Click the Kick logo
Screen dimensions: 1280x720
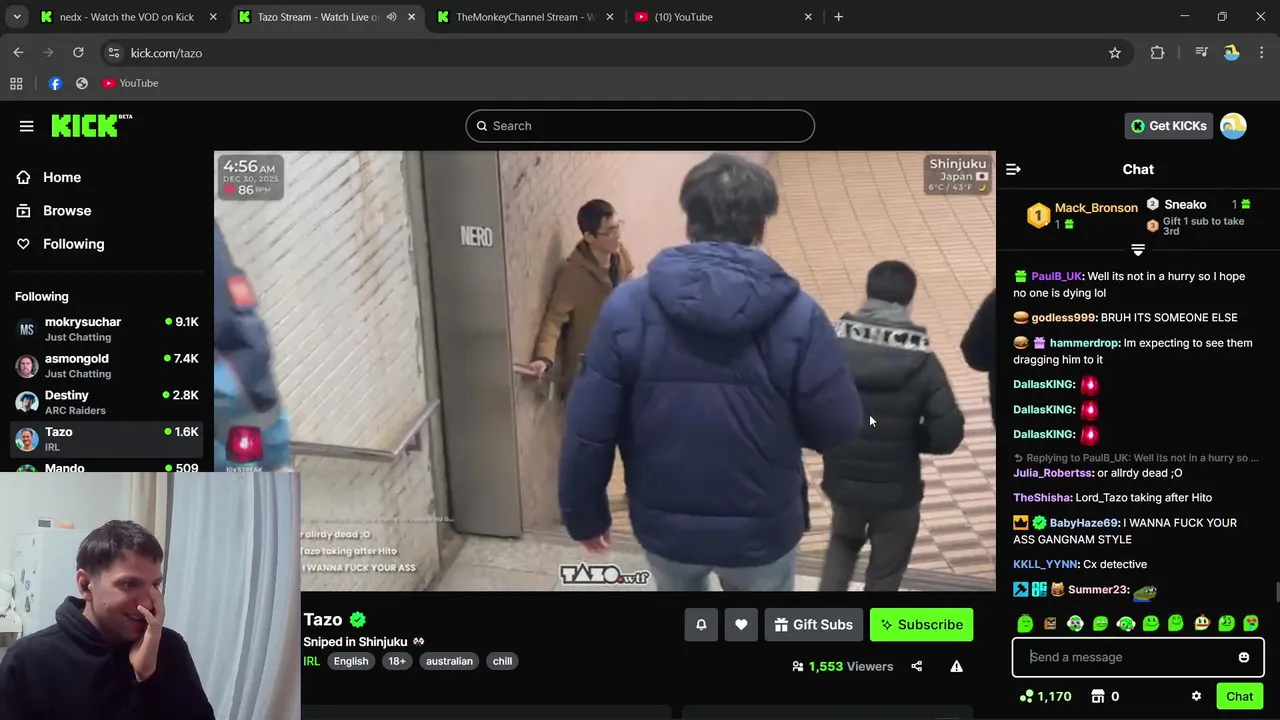pos(92,125)
